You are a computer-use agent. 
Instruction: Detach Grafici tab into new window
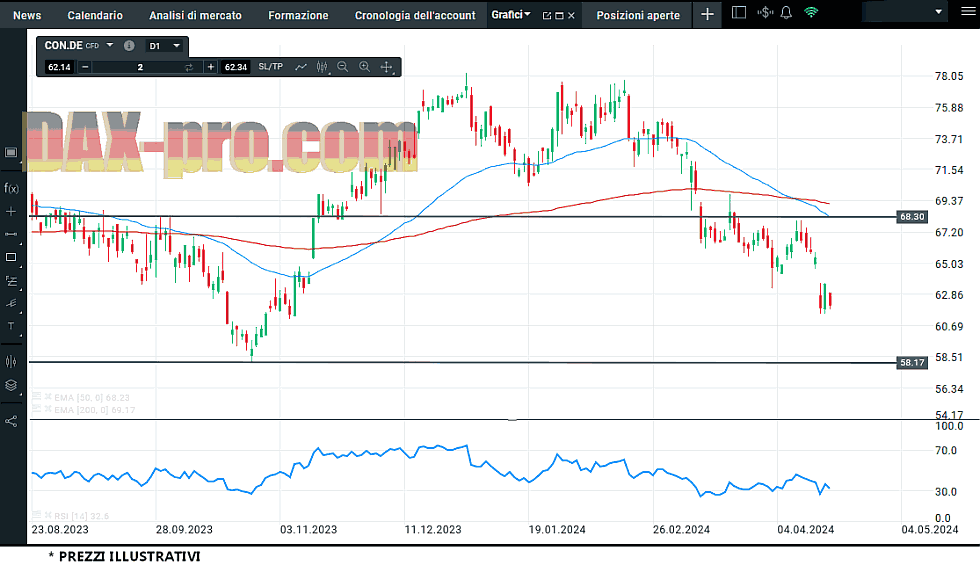click(547, 16)
